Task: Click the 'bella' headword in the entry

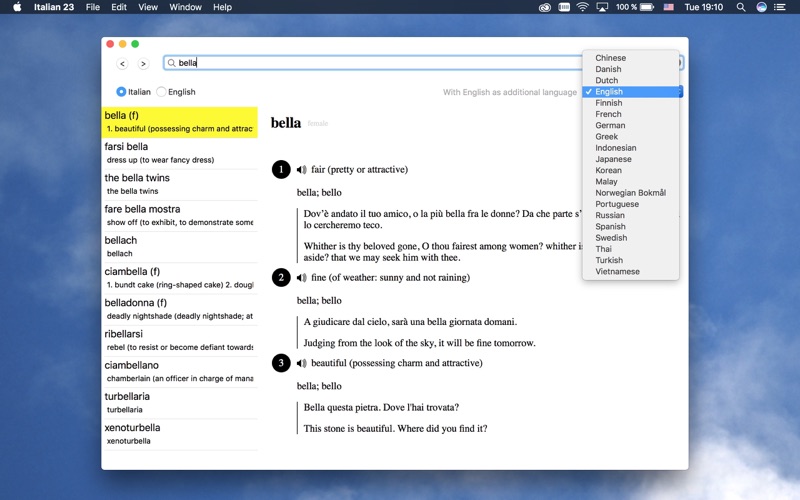Action: [x=286, y=123]
